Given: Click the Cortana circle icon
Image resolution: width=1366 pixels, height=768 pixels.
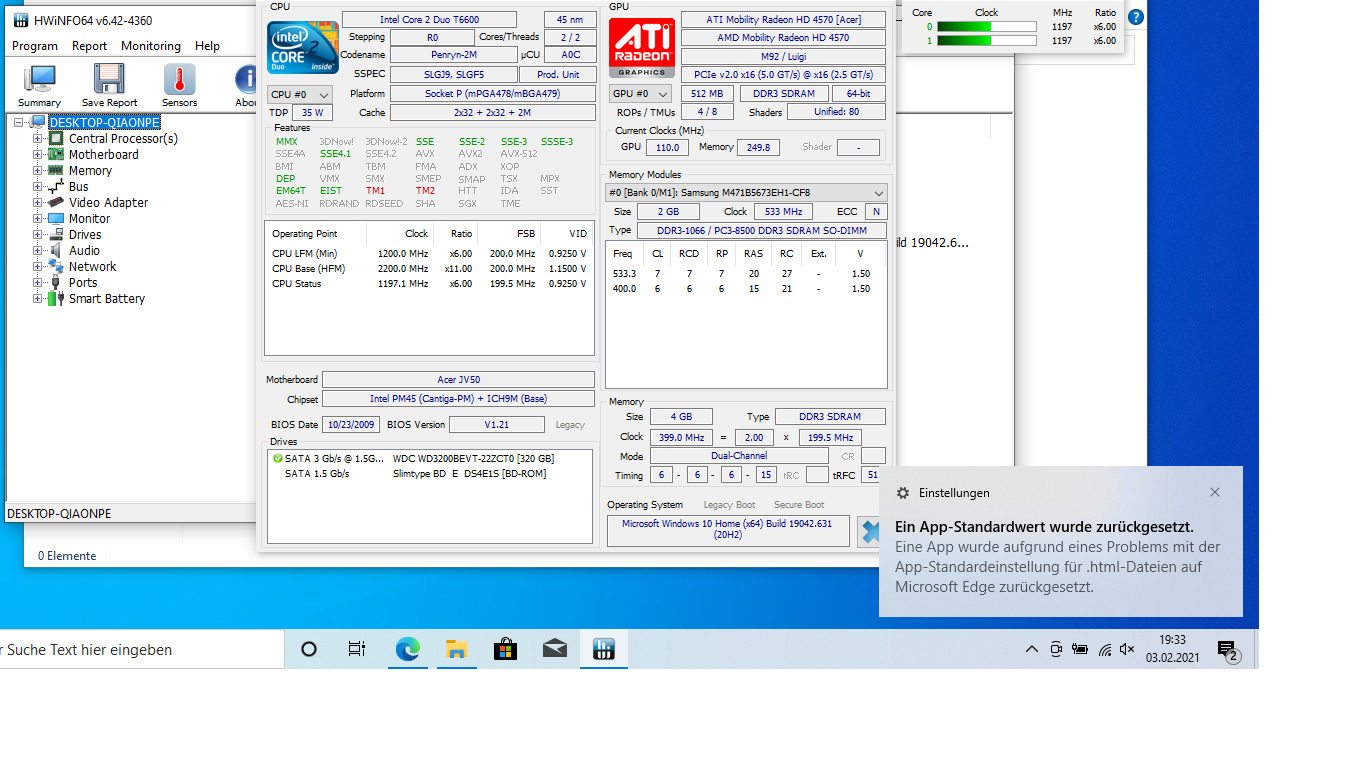Looking at the screenshot, I should coord(309,649).
